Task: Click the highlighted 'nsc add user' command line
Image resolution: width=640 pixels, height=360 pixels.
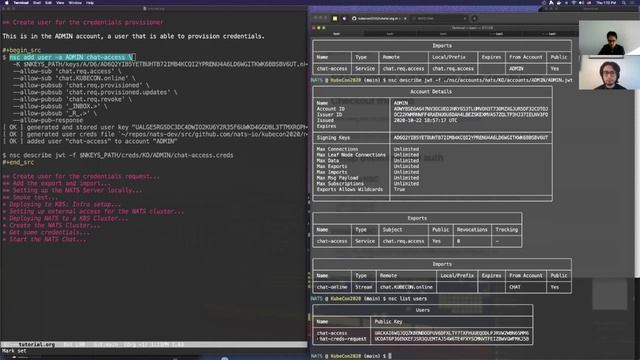Action: coord(72,57)
